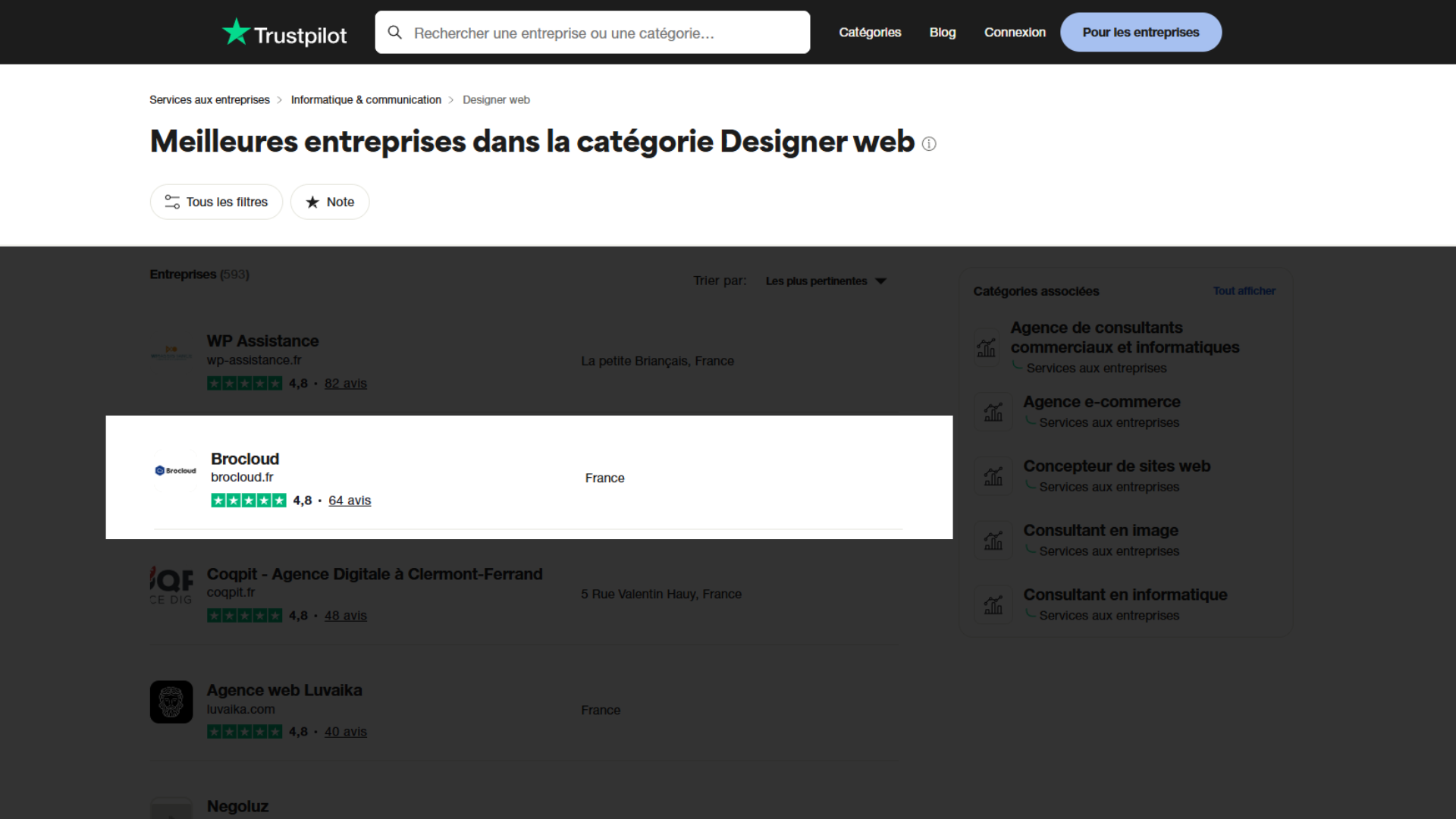Click the 'Trier par:' label
The image size is (1456, 819).
[720, 281]
